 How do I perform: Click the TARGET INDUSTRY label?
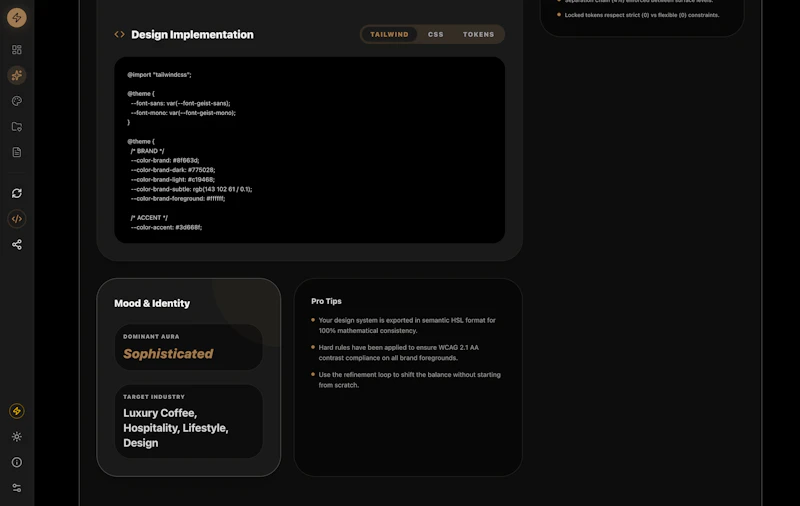point(154,397)
